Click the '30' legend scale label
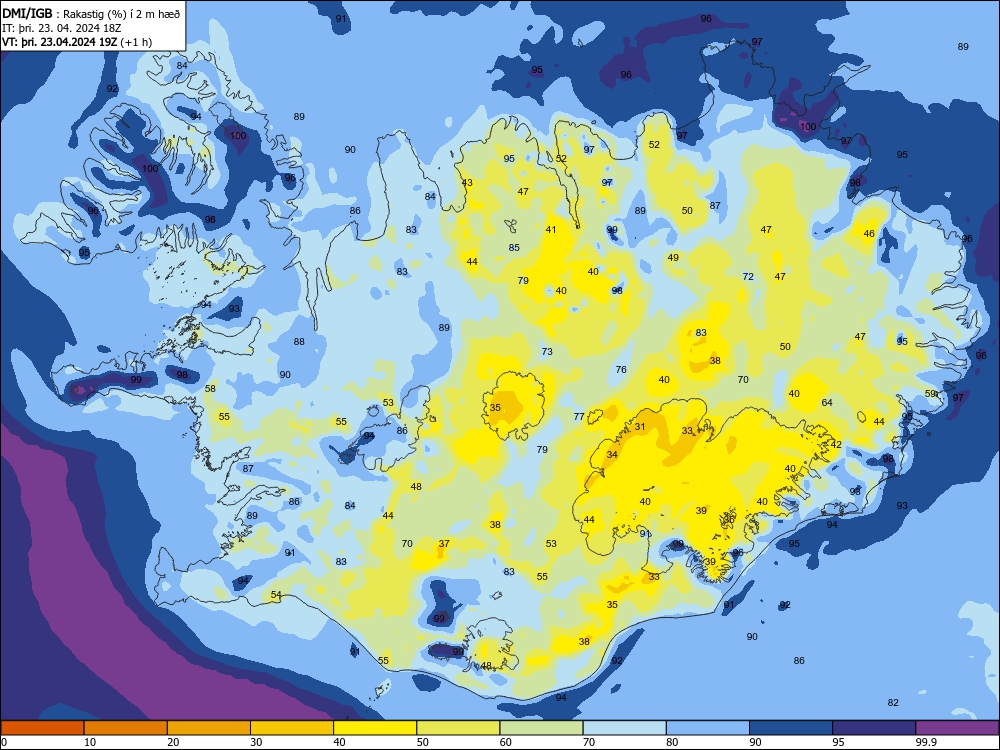The width and height of the screenshot is (1000, 750). (x=256, y=742)
